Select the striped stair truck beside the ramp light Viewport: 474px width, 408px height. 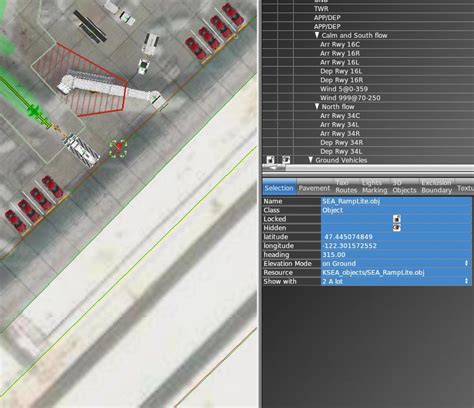82,151
